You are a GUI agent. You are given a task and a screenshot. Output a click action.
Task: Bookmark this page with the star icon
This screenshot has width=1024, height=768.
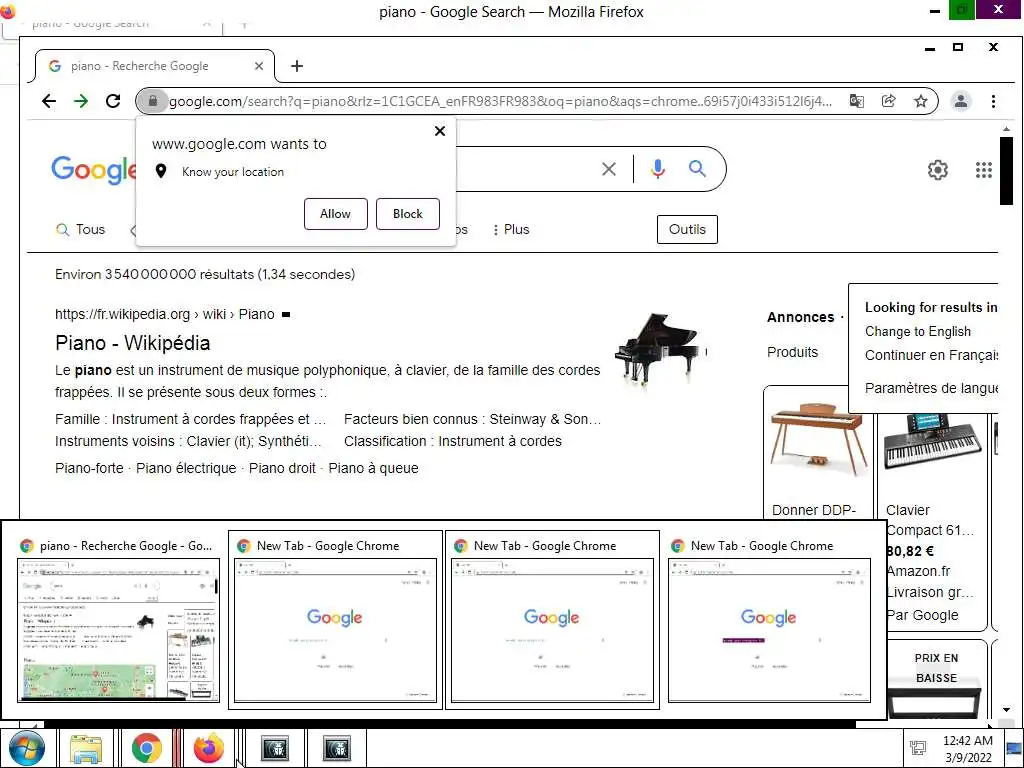pos(921,101)
